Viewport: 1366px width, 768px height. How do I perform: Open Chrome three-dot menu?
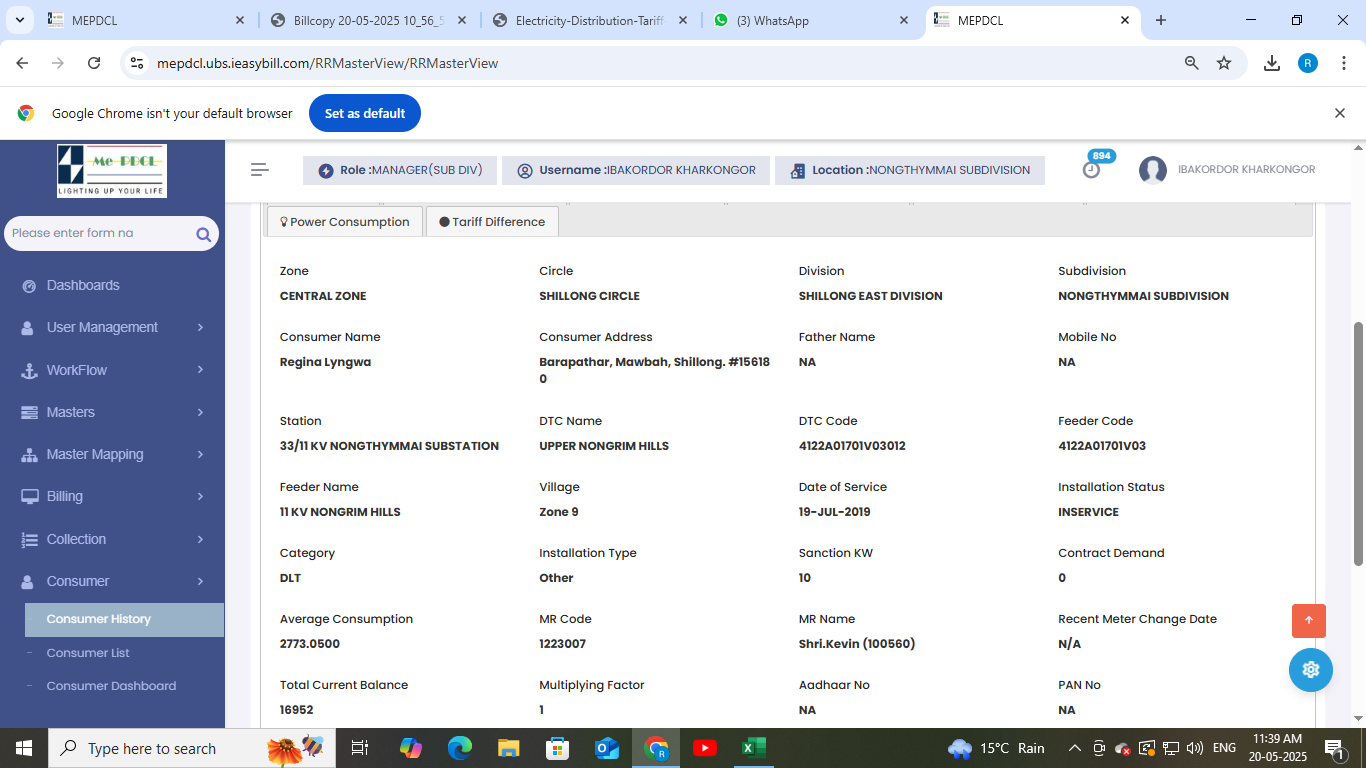coord(1343,63)
